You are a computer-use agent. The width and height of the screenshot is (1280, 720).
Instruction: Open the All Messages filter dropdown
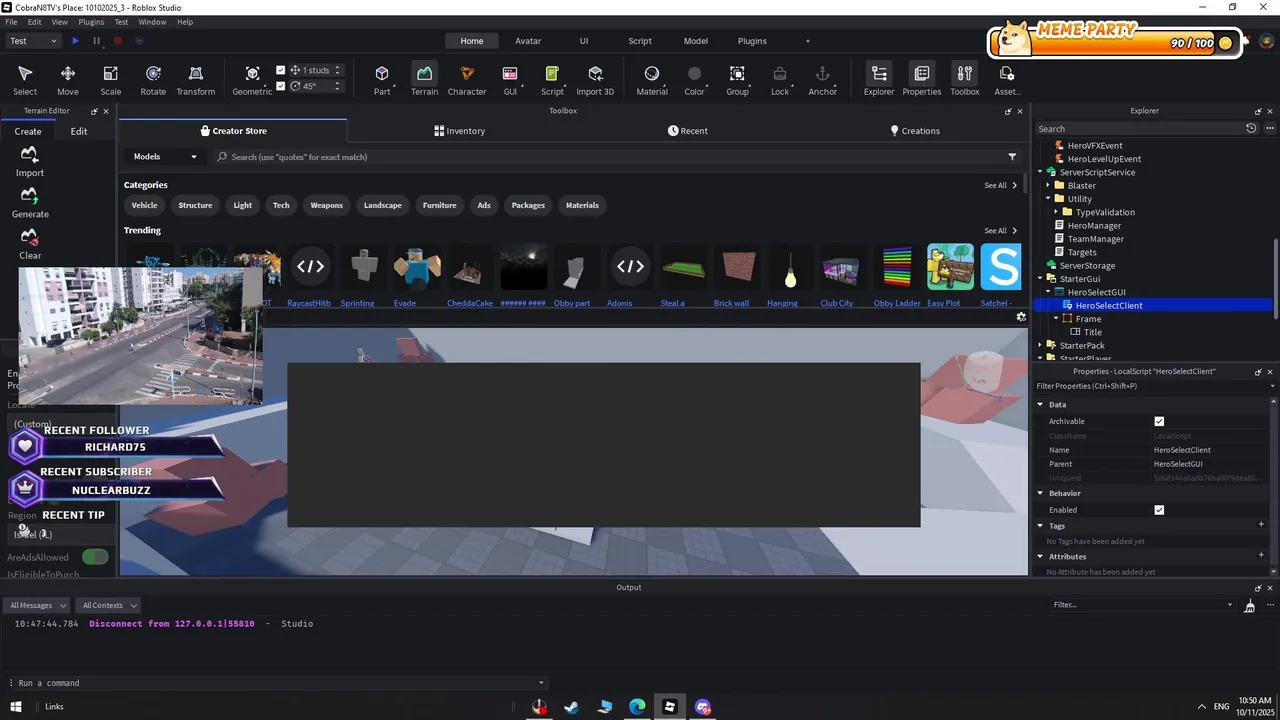click(x=37, y=605)
